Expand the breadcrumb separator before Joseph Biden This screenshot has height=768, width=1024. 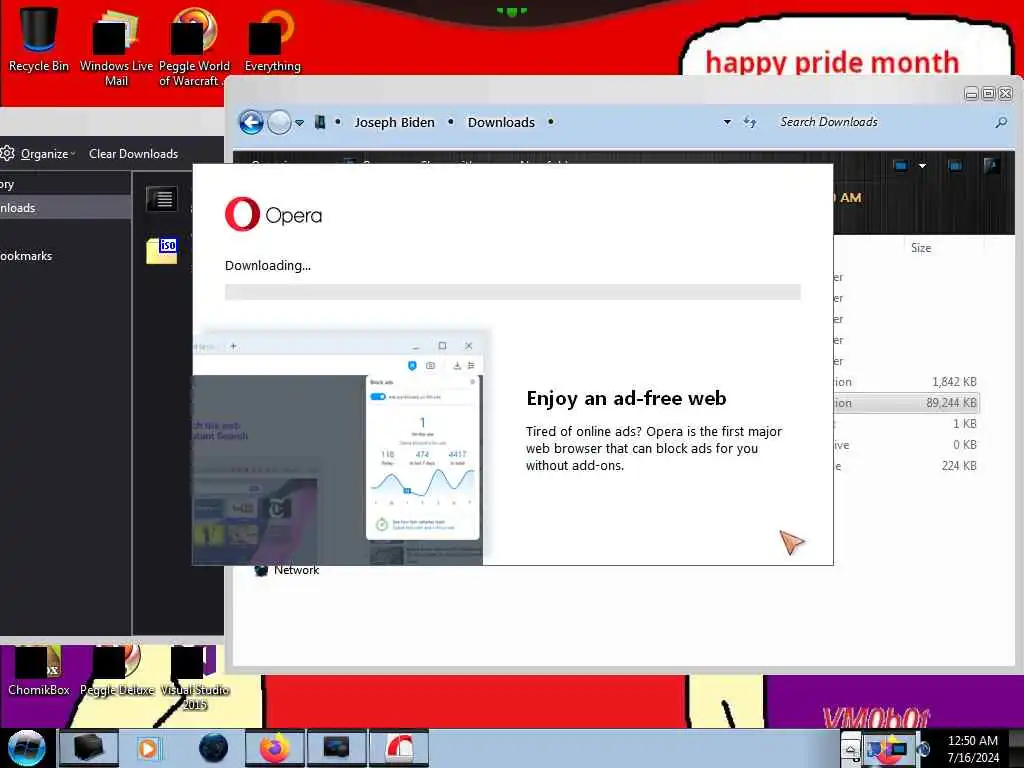pos(338,122)
